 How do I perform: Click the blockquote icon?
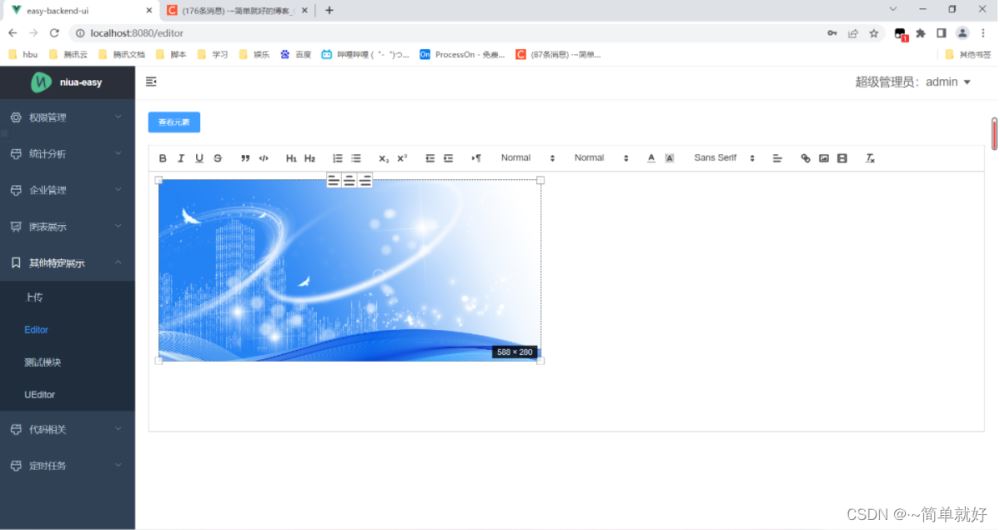pos(245,158)
